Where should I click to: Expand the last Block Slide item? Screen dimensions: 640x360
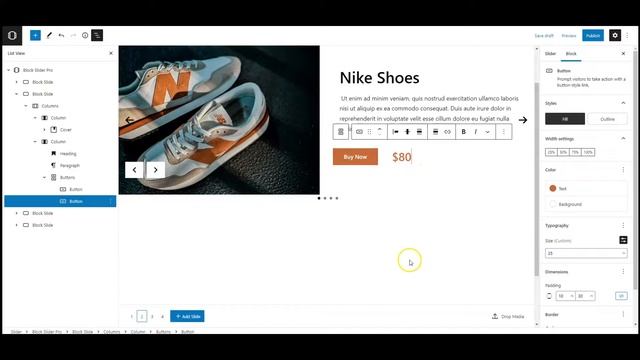tap(17, 225)
